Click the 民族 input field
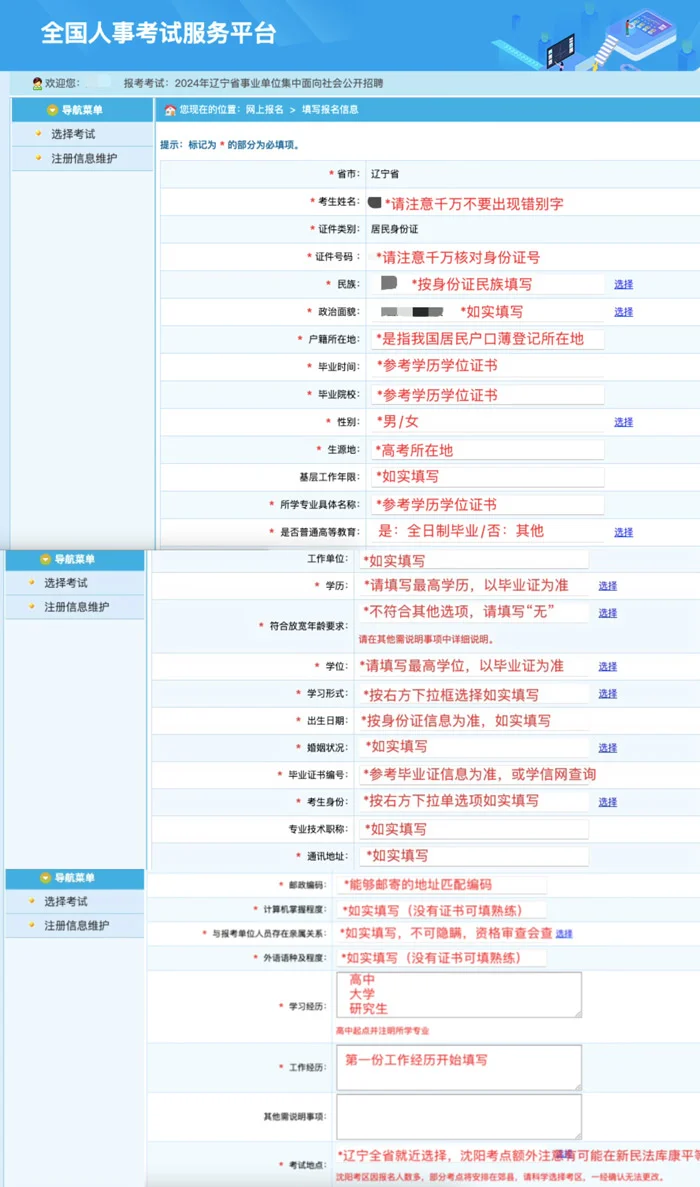Screen dimensions: 700x1187 (x=487, y=285)
